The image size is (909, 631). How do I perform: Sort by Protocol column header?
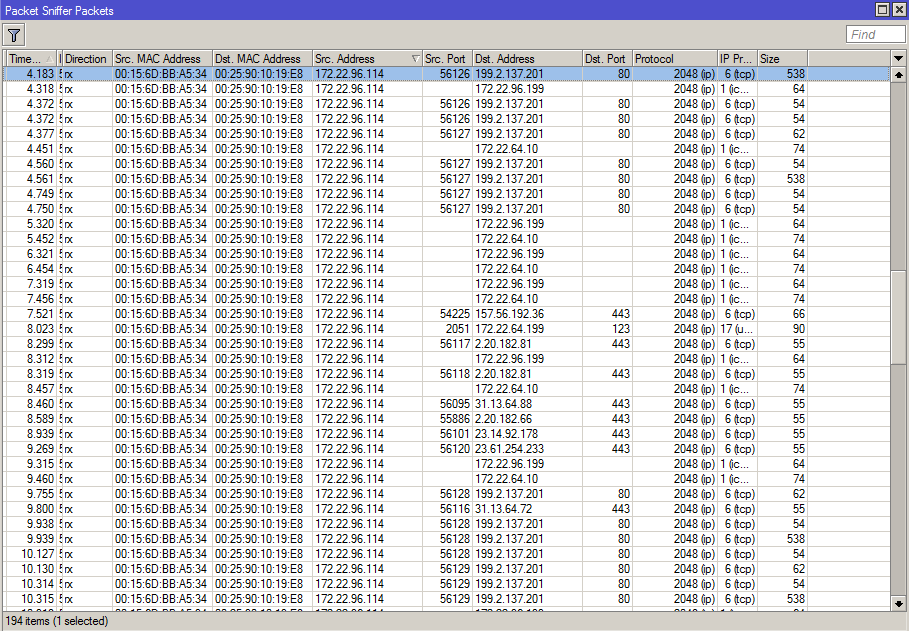point(675,59)
